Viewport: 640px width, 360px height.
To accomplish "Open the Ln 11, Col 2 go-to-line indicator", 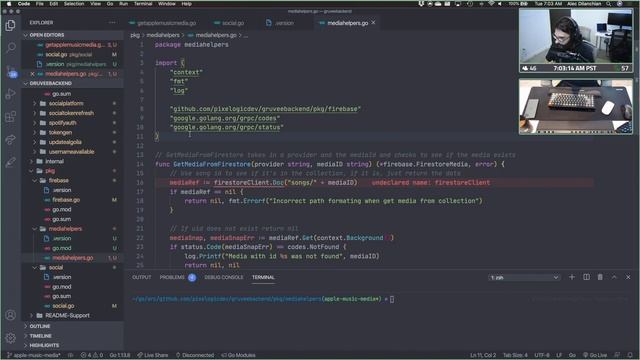I will coord(483,355).
